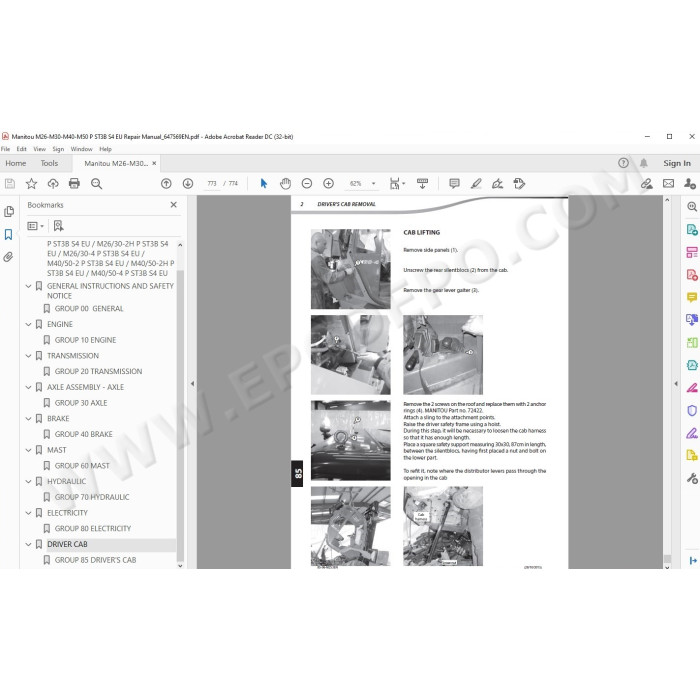700x700 pixels.
Task: Open the Window menu
Action: coord(81,149)
